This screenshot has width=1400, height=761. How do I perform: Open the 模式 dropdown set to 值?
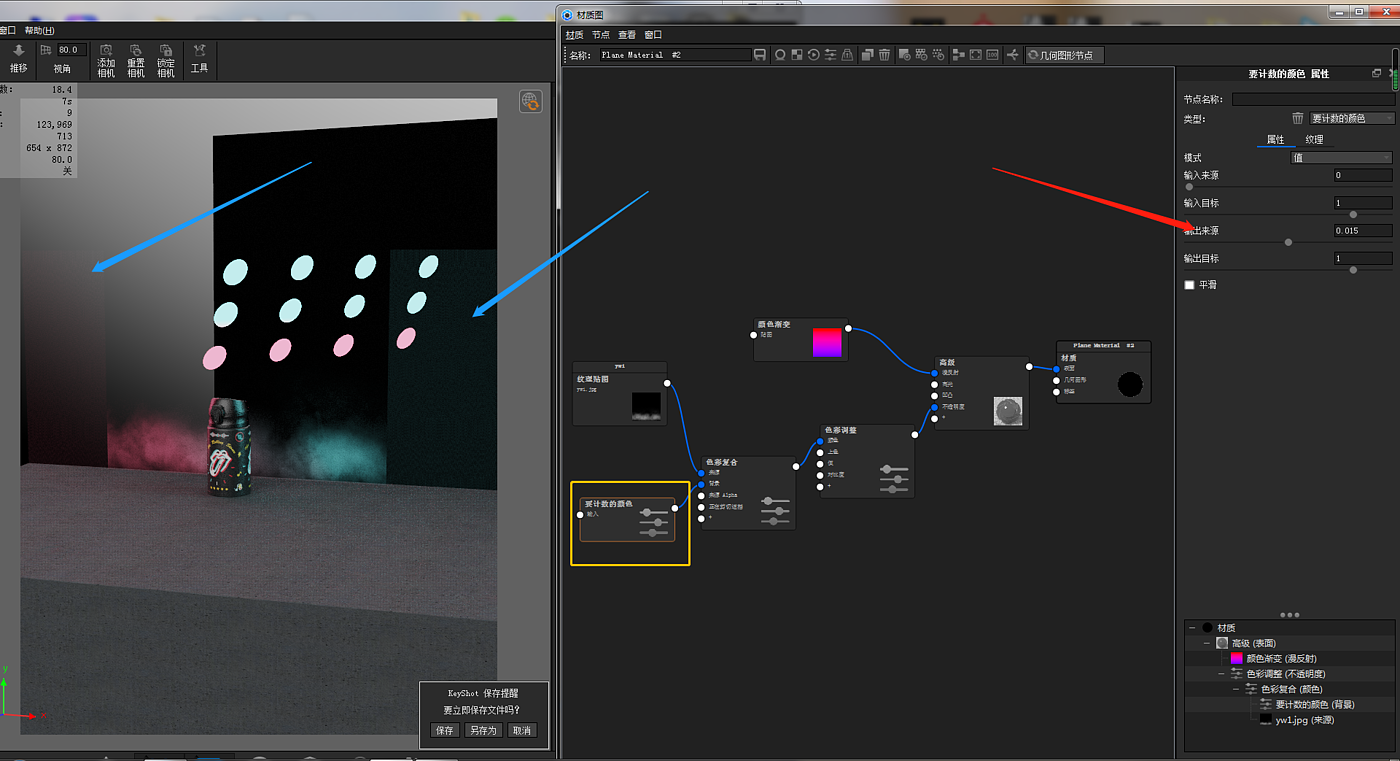1341,158
